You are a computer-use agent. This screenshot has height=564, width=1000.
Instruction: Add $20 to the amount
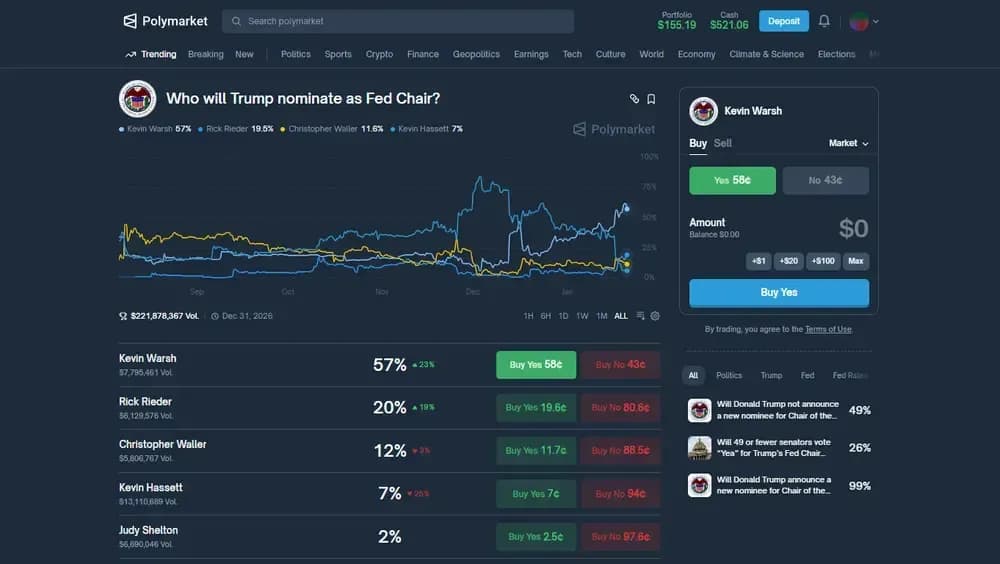pos(790,261)
